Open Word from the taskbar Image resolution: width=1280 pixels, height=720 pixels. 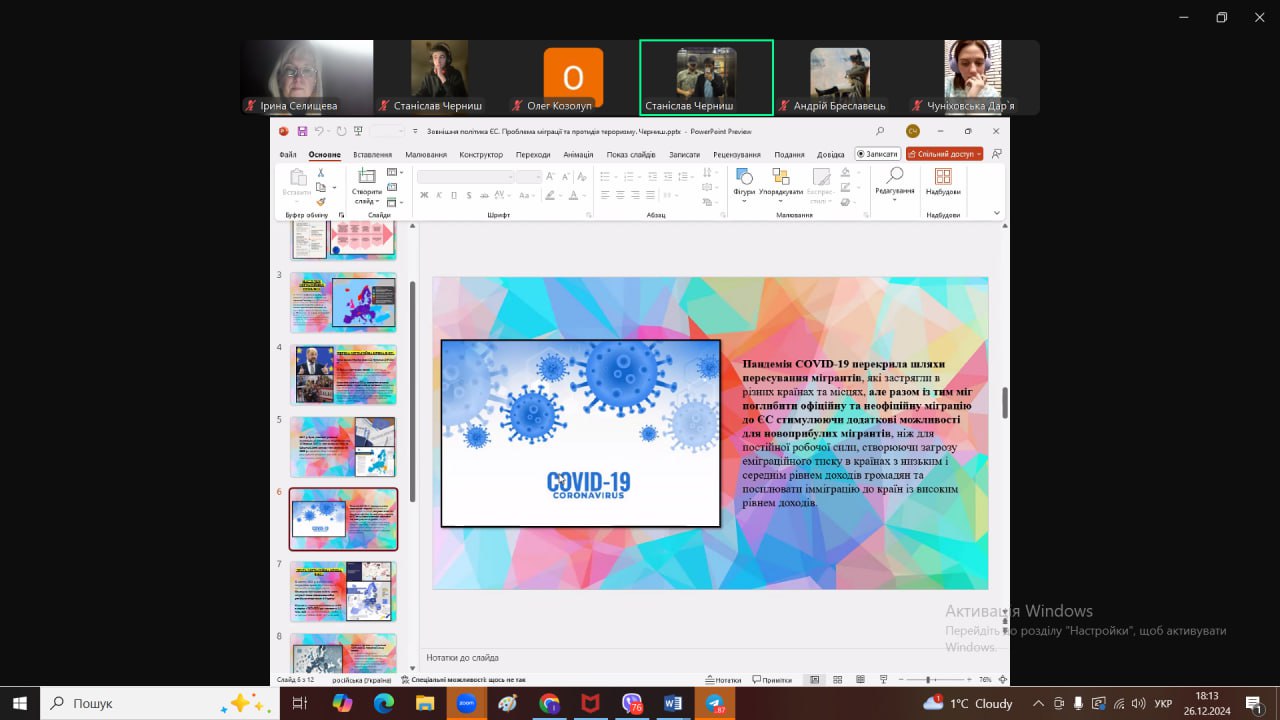pyautogui.click(x=672, y=704)
